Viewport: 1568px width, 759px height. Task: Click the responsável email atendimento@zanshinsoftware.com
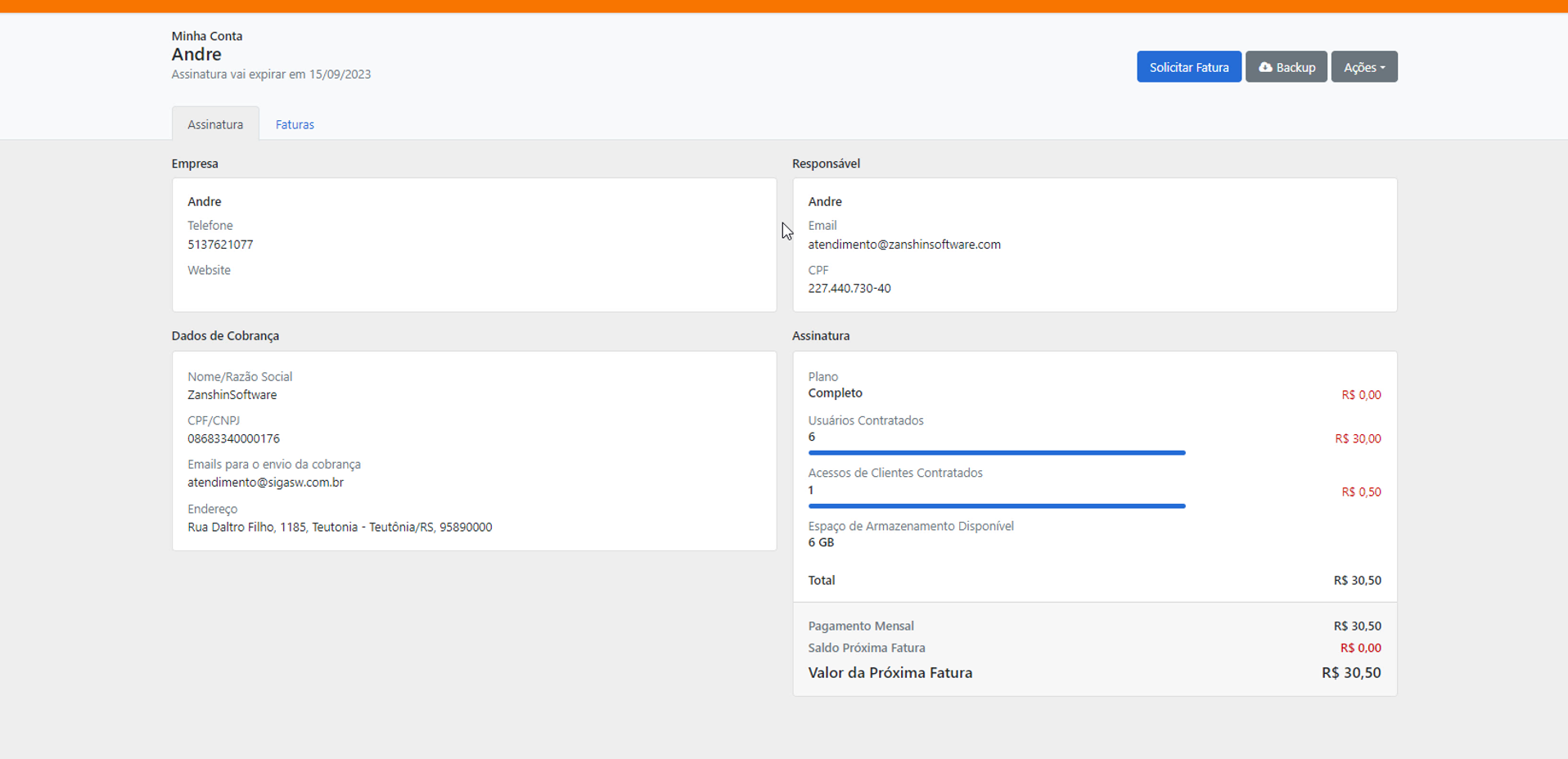click(x=903, y=245)
